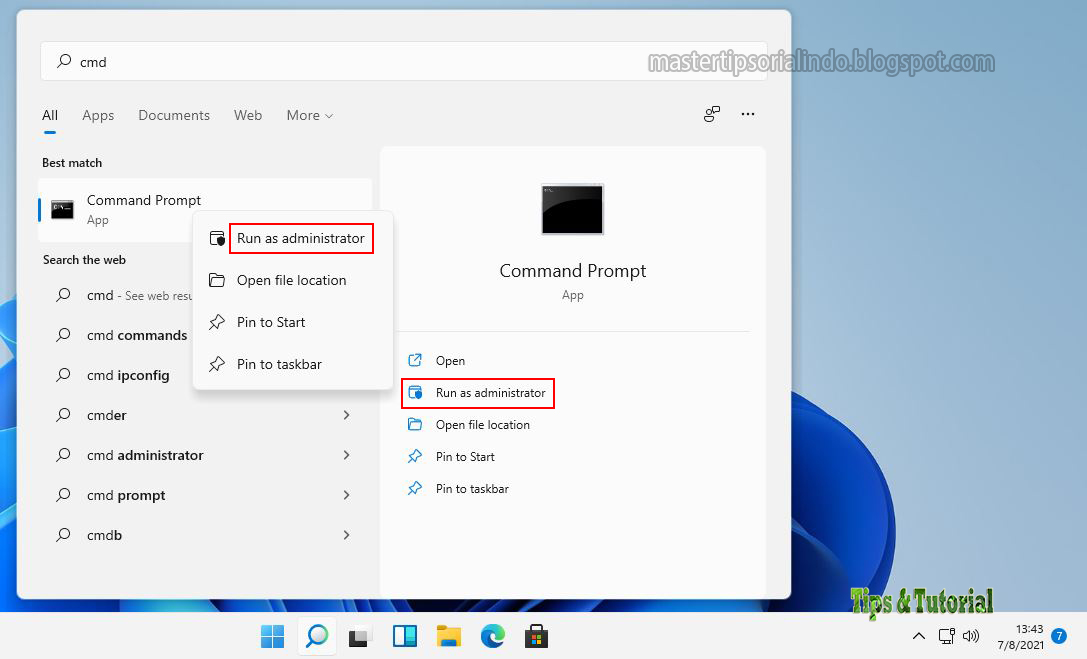The height and width of the screenshot is (659, 1087).
Task: Click the network icon in the system tray
Action: tap(946, 636)
